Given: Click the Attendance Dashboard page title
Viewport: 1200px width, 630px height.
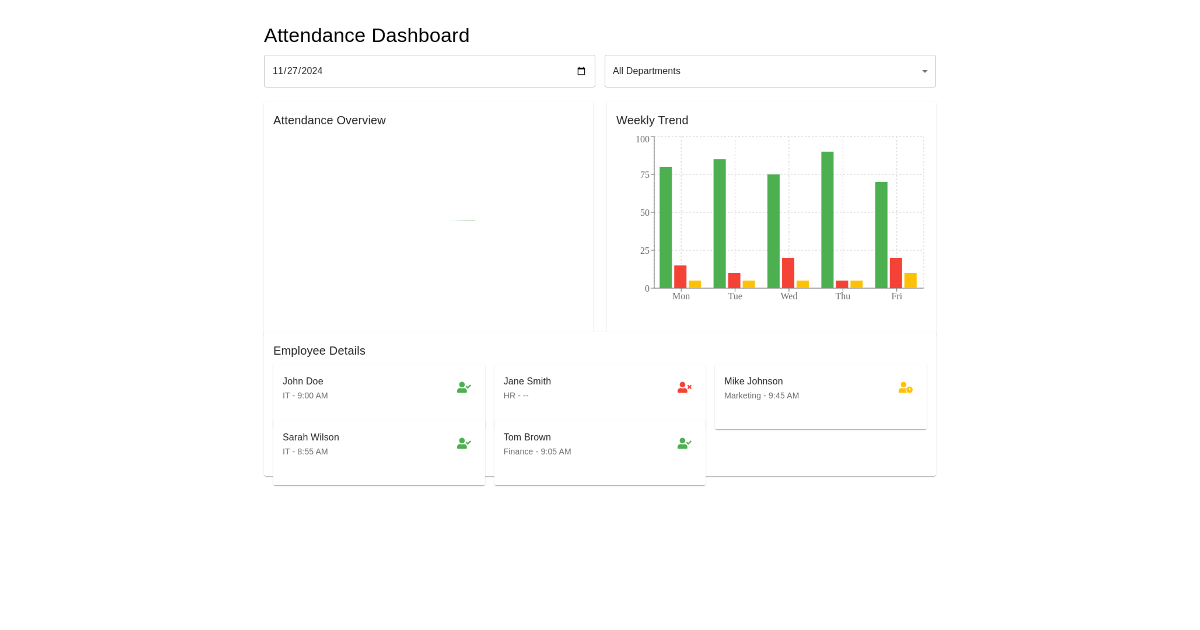Looking at the screenshot, I should (366, 35).
